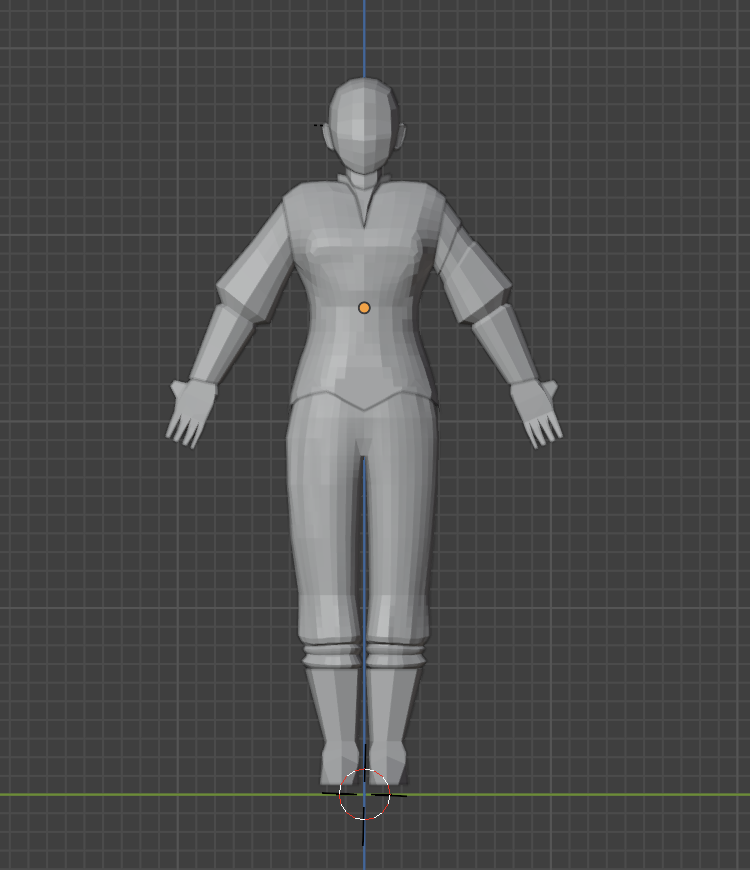
Task: Click the red-white 3D cursor circle
Action: [x=364, y=795]
